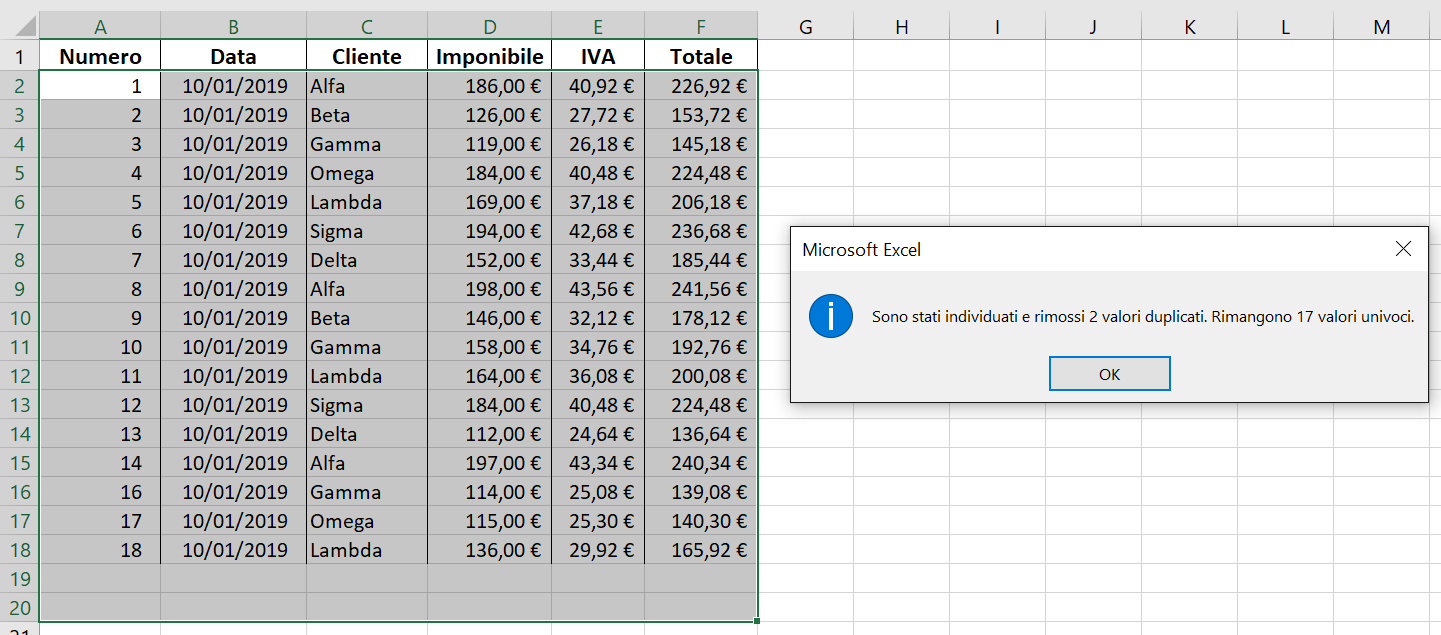Image resolution: width=1441 pixels, height=635 pixels.
Task: Select cell containing 169,00 €
Action: tap(489, 202)
